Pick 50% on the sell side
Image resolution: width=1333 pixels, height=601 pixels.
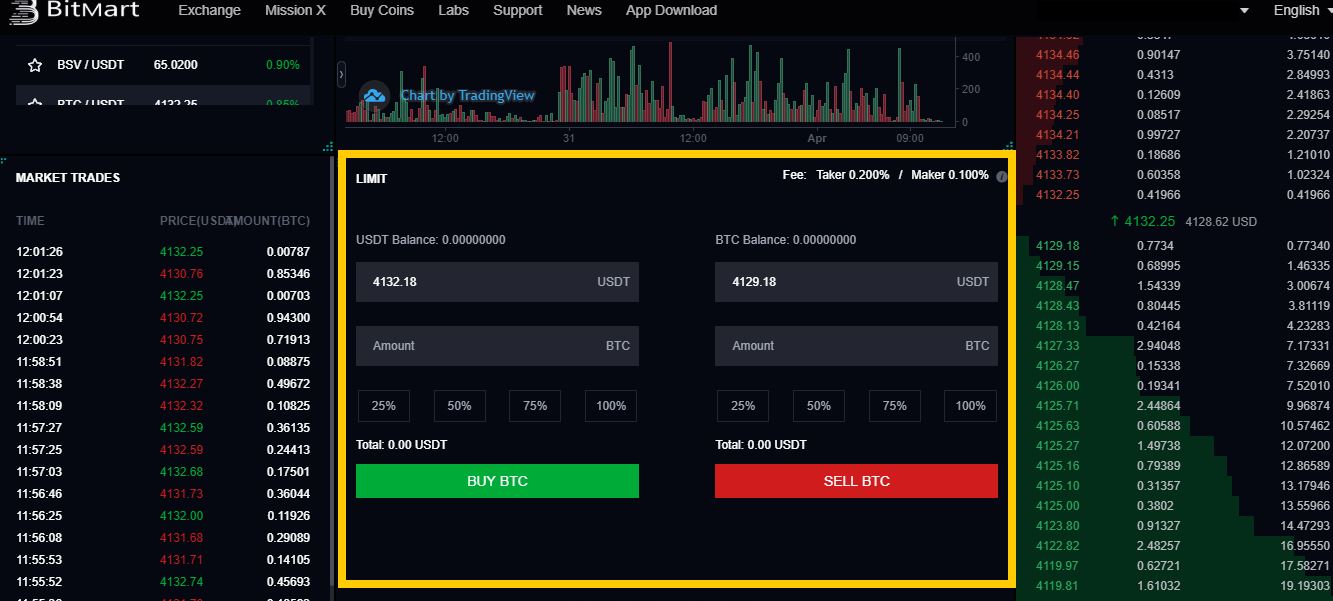pos(819,406)
